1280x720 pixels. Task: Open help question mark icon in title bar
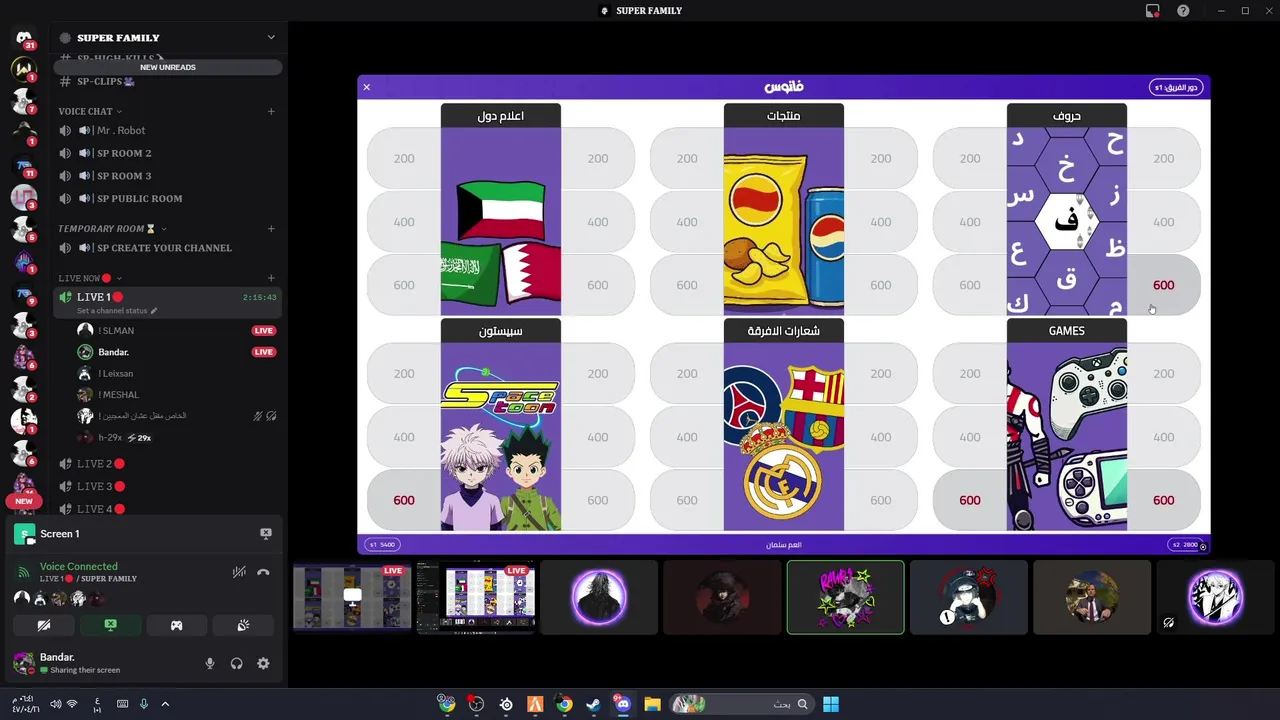click(1183, 11)
